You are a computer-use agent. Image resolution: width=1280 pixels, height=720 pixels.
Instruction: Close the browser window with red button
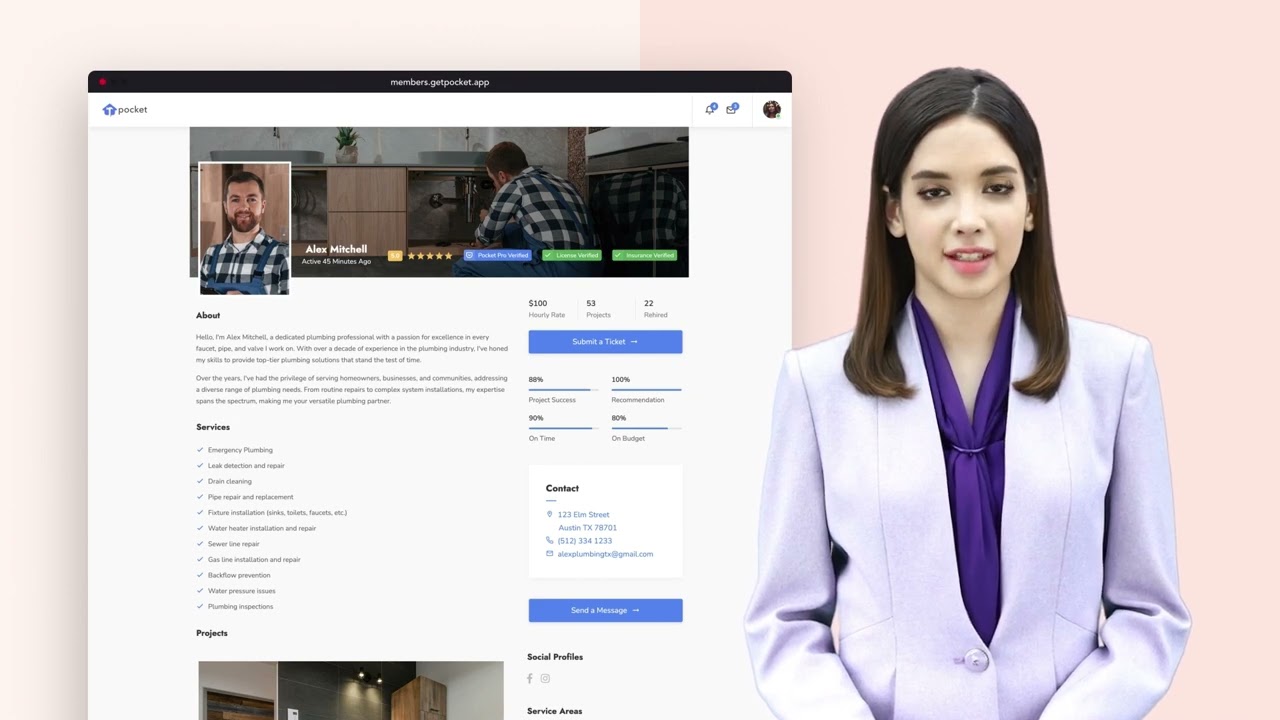pyautogui.click(x=102, y=82)
